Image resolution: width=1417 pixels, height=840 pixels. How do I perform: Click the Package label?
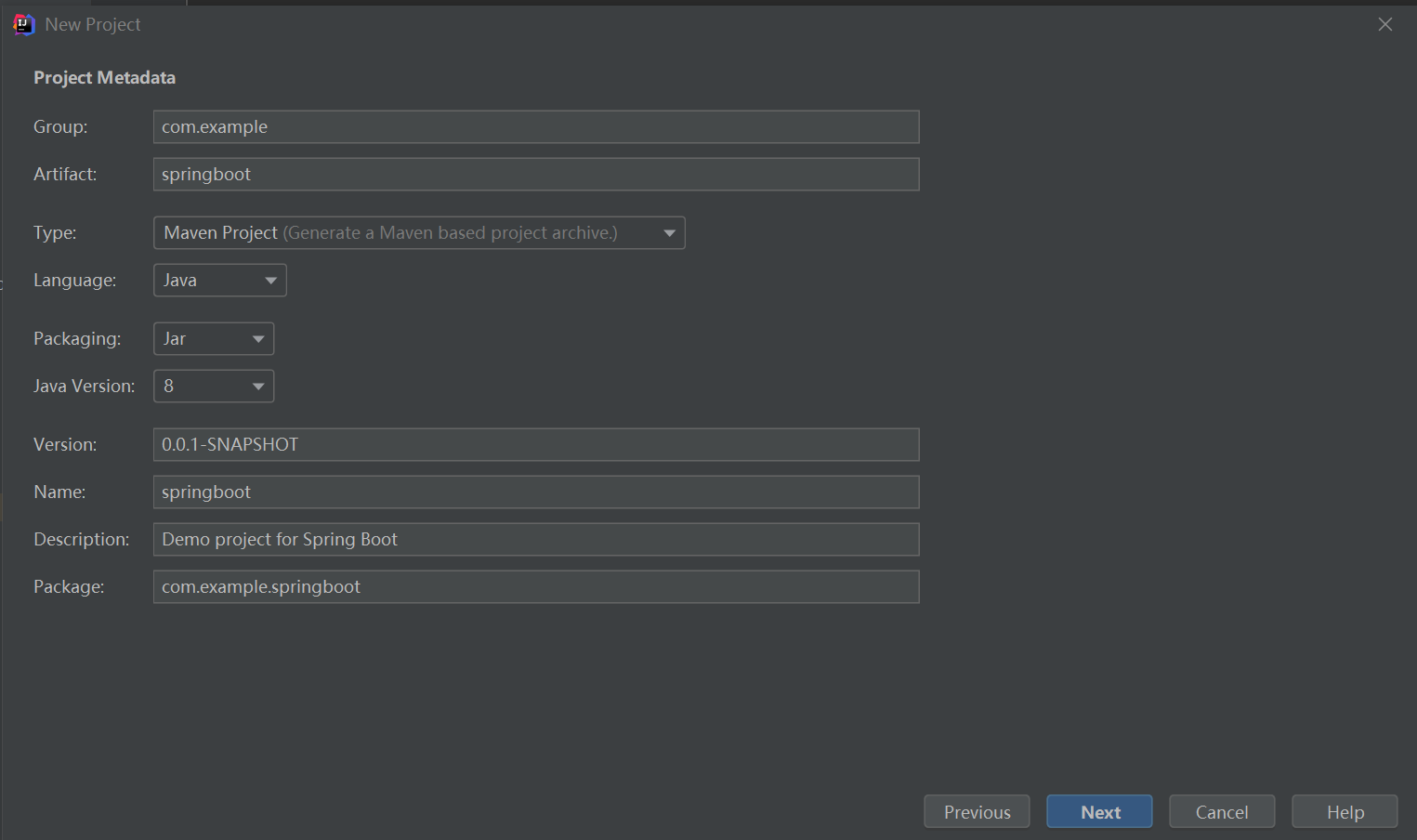[x=69, y=587]
